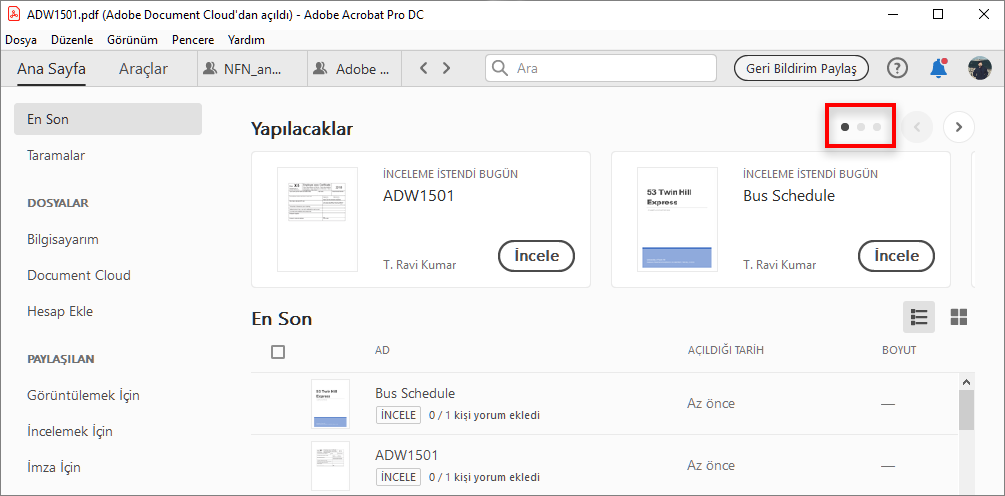Go to next open document tab

[x=446, y=68]
